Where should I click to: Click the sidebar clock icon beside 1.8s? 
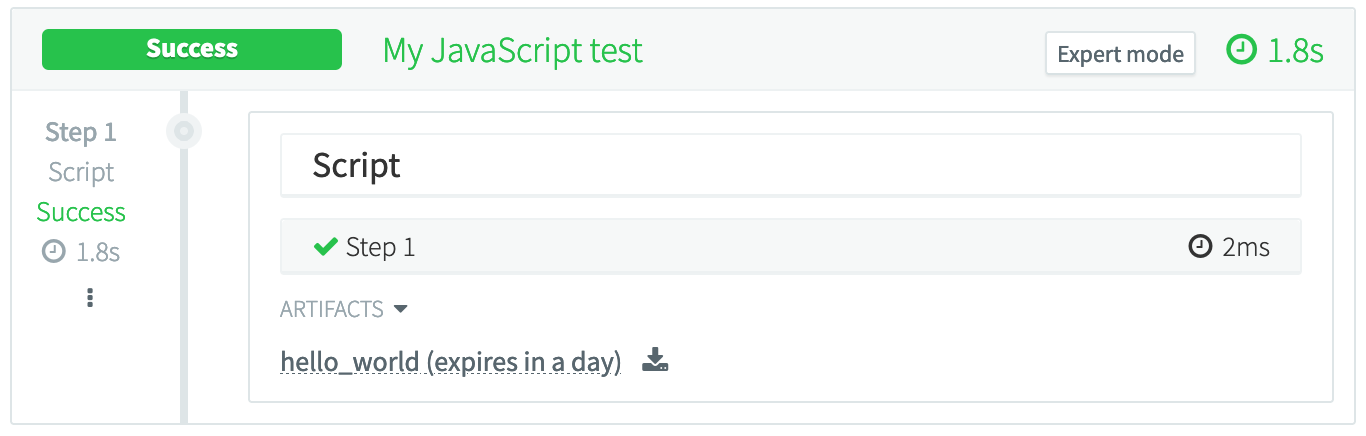pyautogui.click(x=54, y=252)
